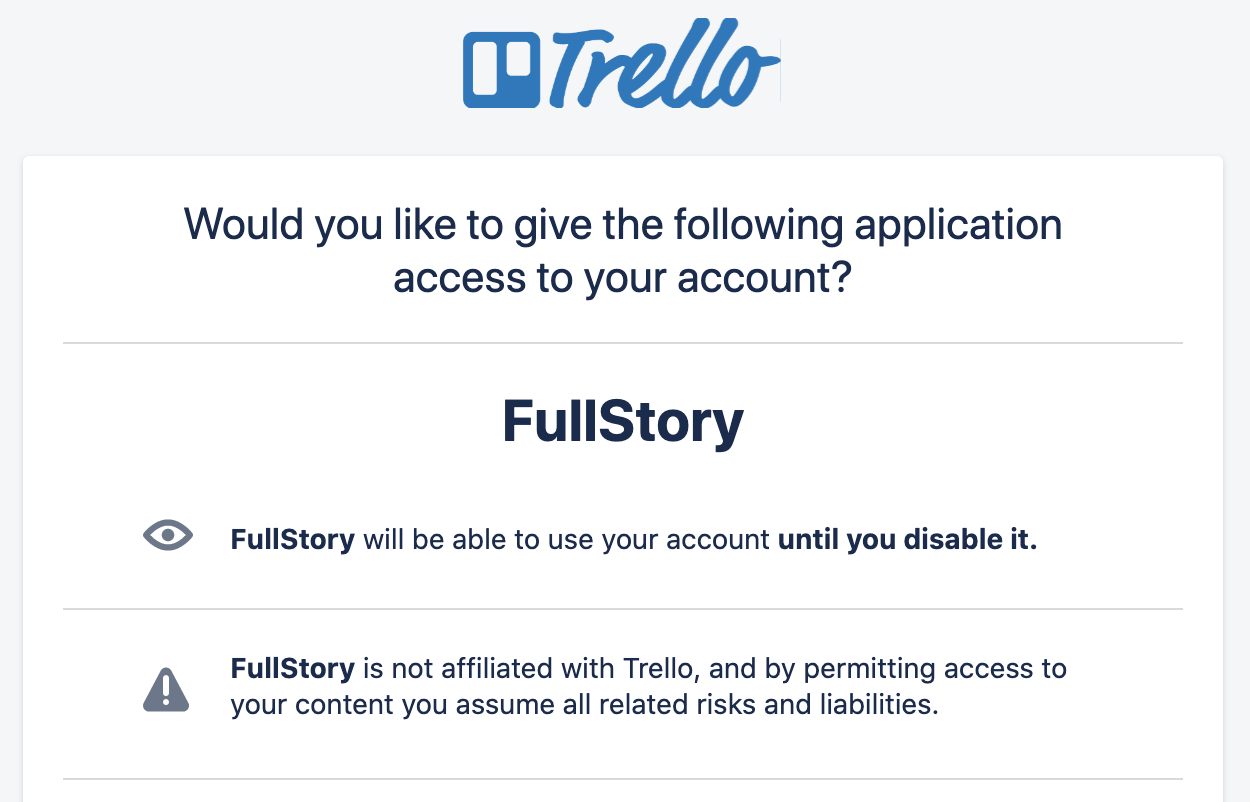Click the "is not affiliated with" text
Viewport: 1250px width, 802px height.
[488, 668]
